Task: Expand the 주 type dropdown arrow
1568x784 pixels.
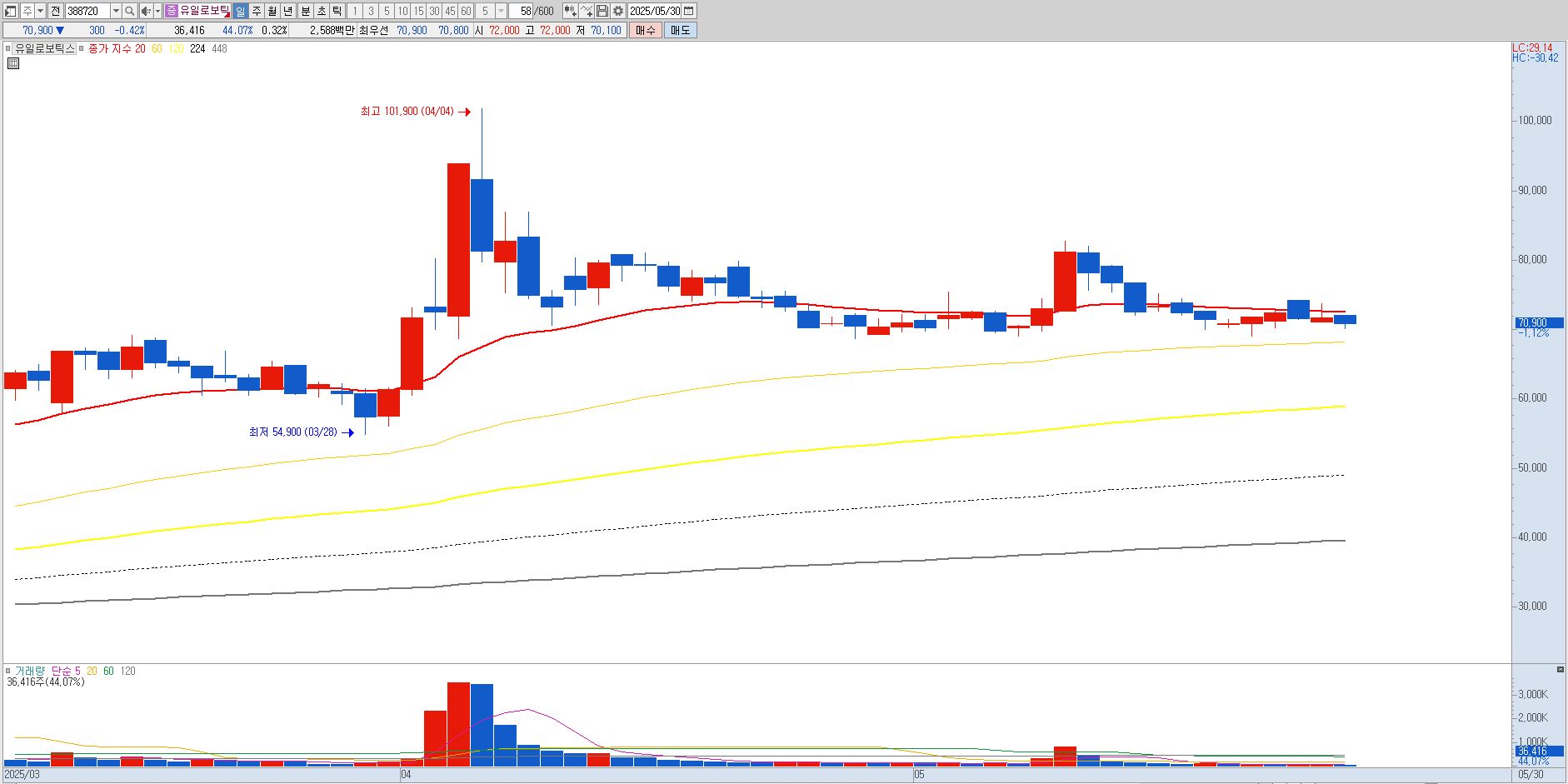Action: pos(40,11)
